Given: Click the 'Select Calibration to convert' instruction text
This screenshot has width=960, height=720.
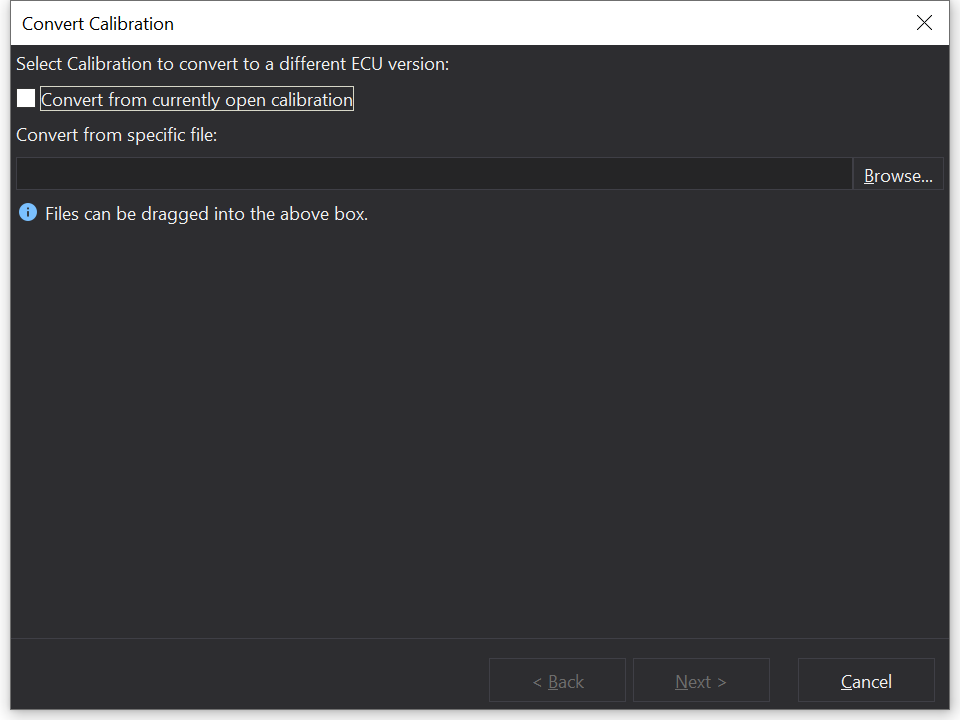Looking at the screenshot, I should pos(233,65).
